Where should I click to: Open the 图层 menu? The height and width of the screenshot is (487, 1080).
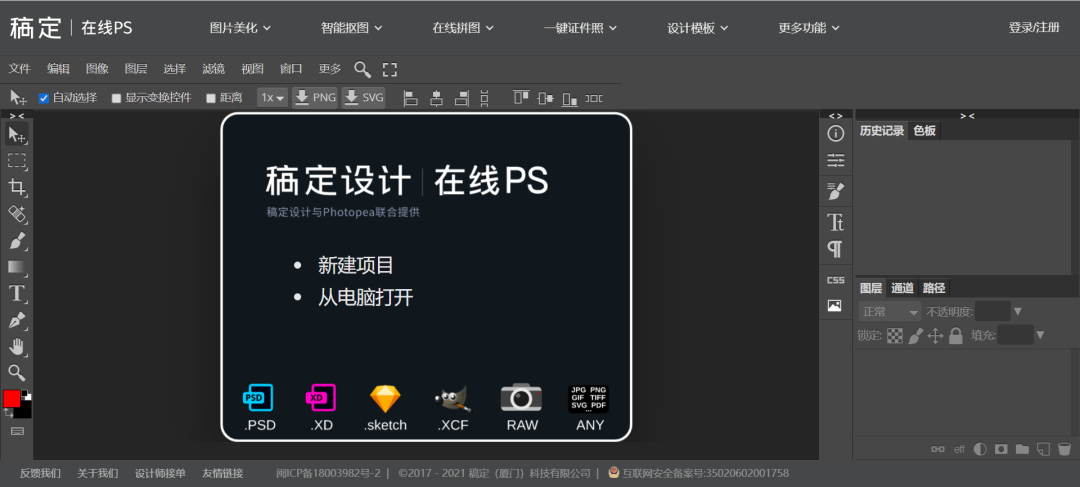(136, 69)
